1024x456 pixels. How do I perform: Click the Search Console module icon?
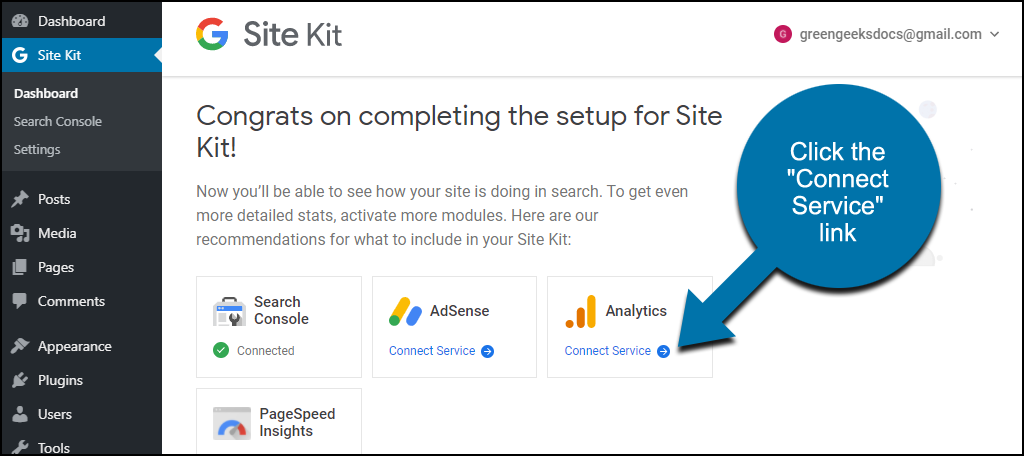(x=229, y=311)
